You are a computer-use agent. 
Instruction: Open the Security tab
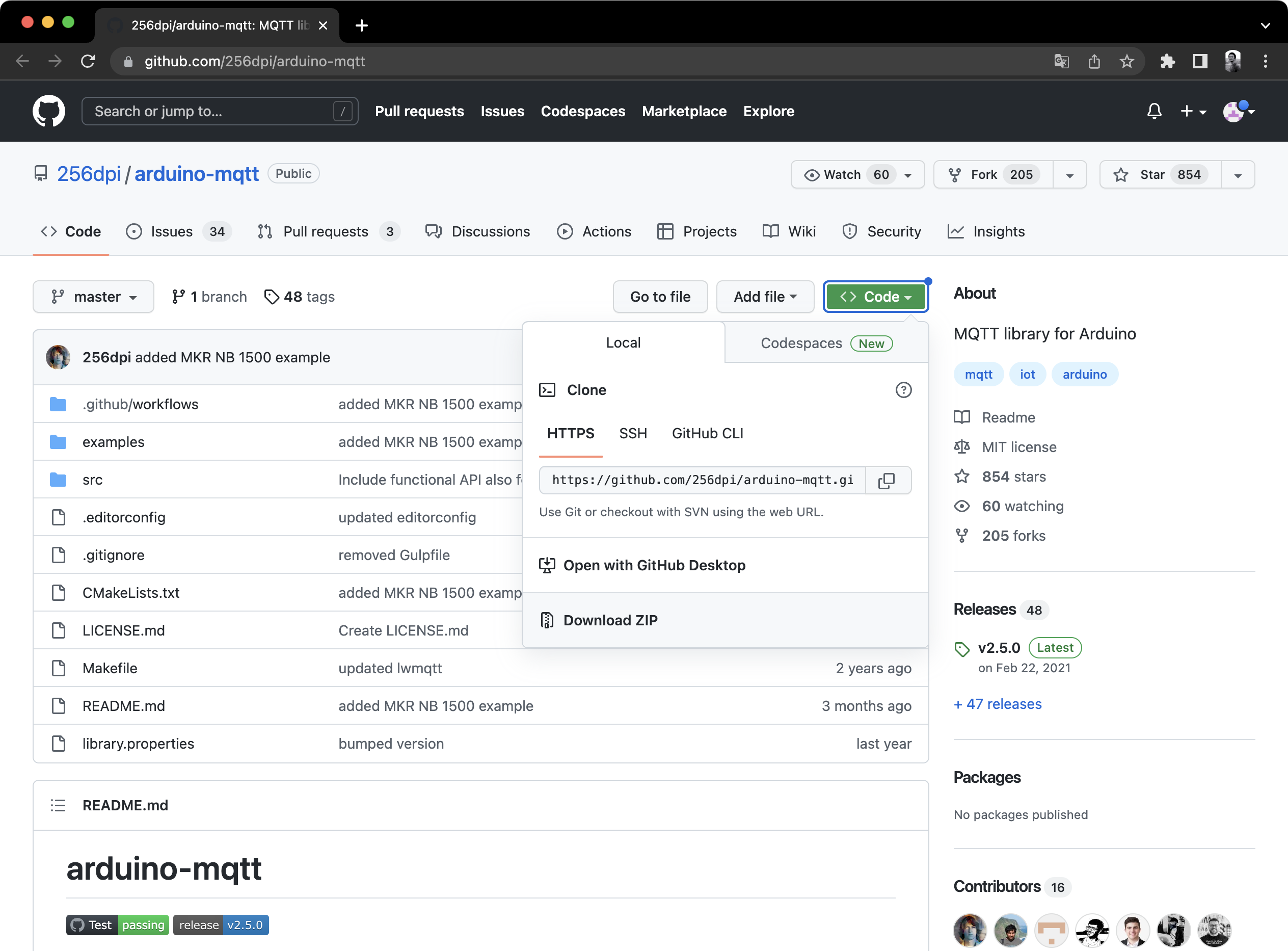pyautogui.click(x=882, y=231)
